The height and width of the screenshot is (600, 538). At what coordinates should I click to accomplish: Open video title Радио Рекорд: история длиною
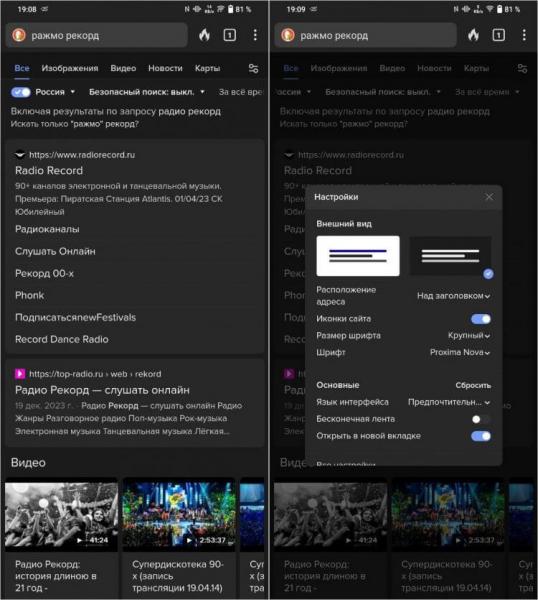tap(55, 576)
